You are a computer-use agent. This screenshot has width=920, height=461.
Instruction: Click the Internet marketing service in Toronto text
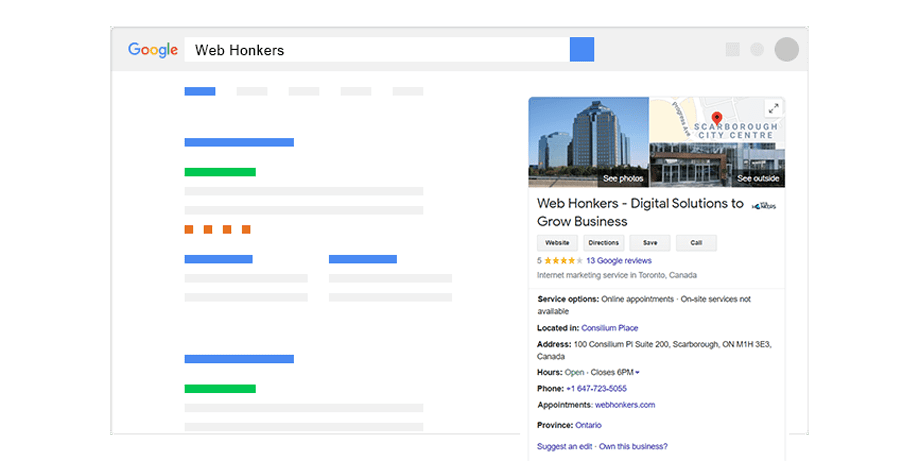pyautogui.click(x=617, y=275)
